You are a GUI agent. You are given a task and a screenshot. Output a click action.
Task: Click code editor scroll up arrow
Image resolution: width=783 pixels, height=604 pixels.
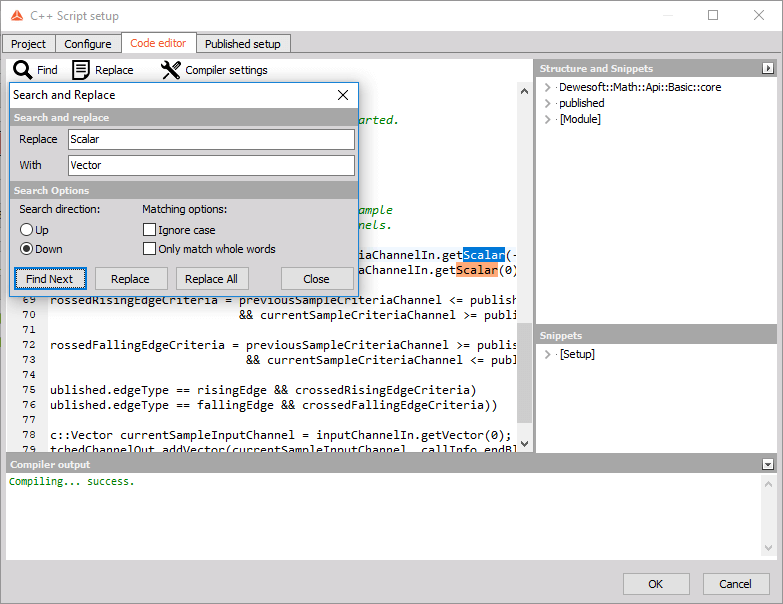(524, 91)
